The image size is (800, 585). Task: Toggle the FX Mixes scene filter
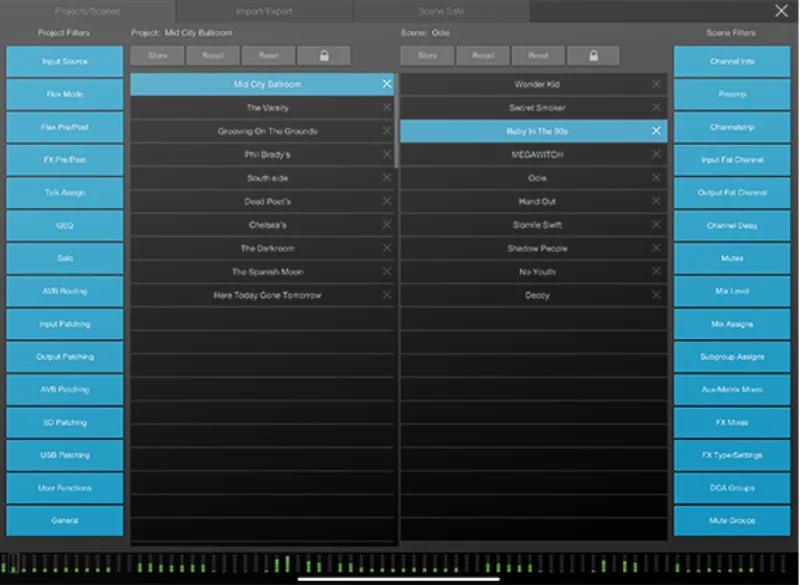(732, 422)
